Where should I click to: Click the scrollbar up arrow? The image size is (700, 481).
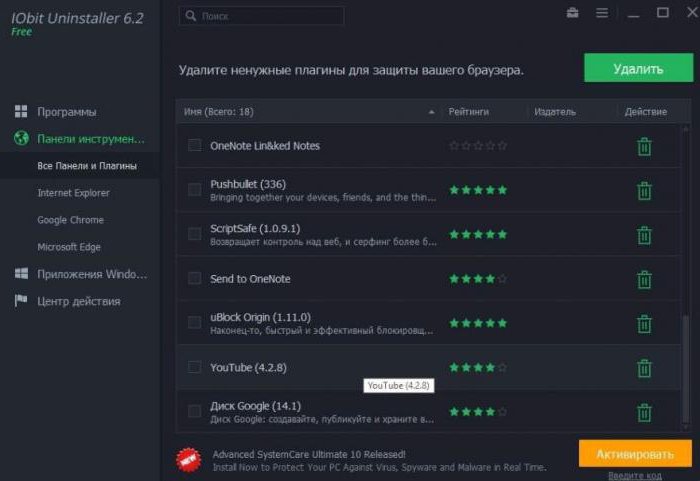click(x=686, y=129)
